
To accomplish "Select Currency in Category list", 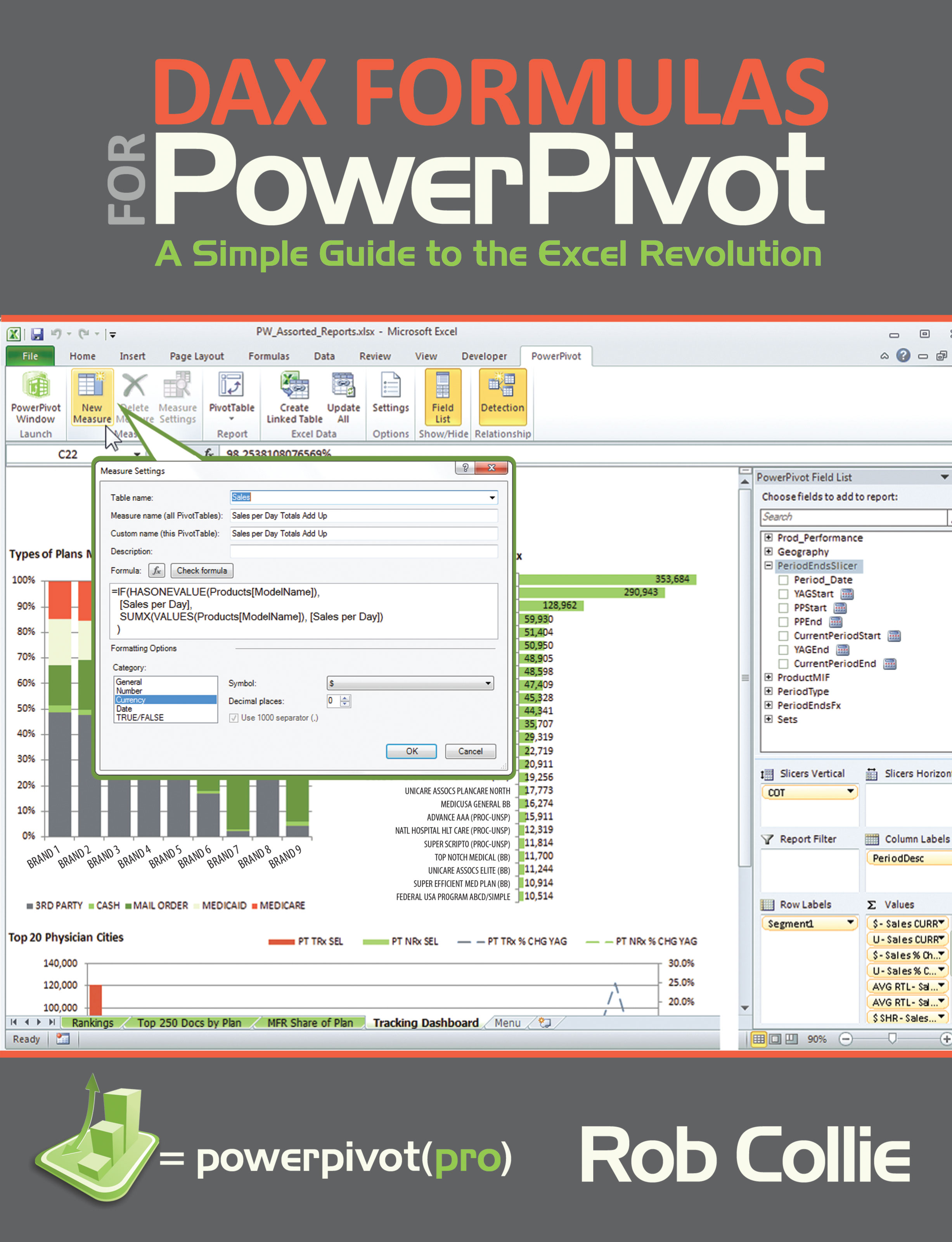I will click(x=166, y=700).
